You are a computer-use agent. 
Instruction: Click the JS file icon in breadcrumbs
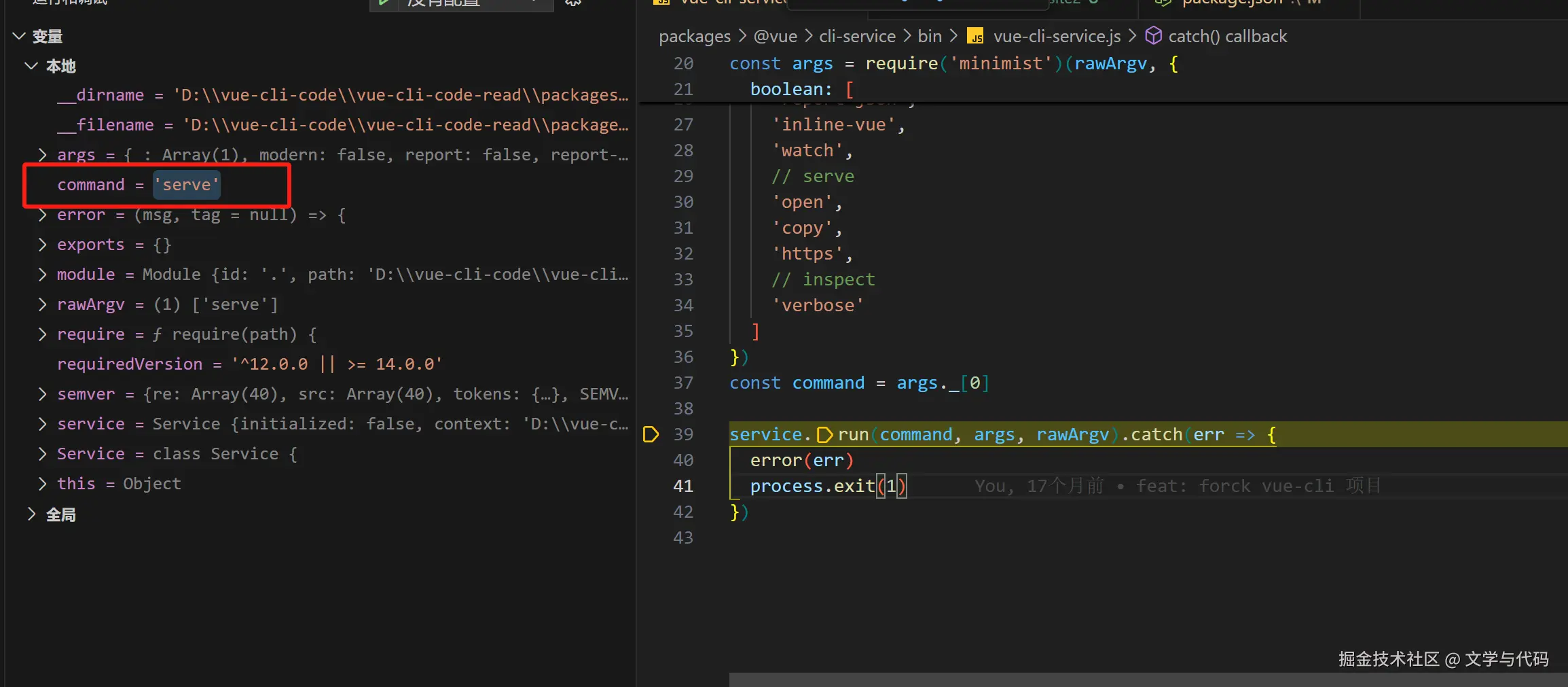pyautogui.click(x=976, y=36)
